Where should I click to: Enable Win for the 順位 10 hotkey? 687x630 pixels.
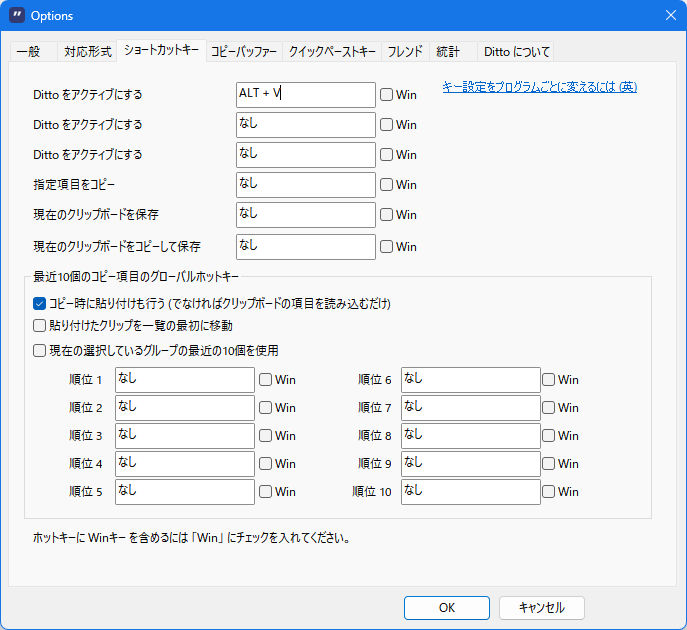(548, 492)
